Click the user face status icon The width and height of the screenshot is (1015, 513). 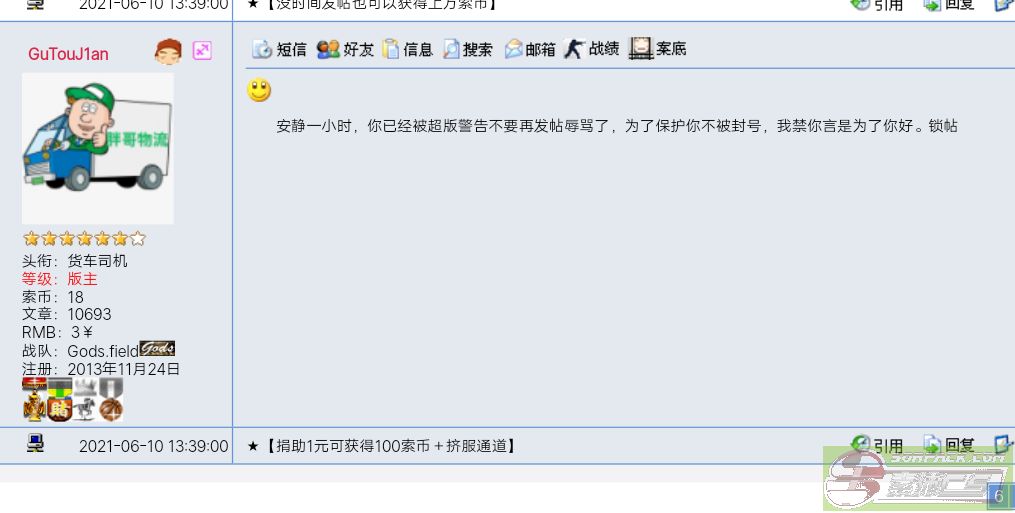coord(168,51)
